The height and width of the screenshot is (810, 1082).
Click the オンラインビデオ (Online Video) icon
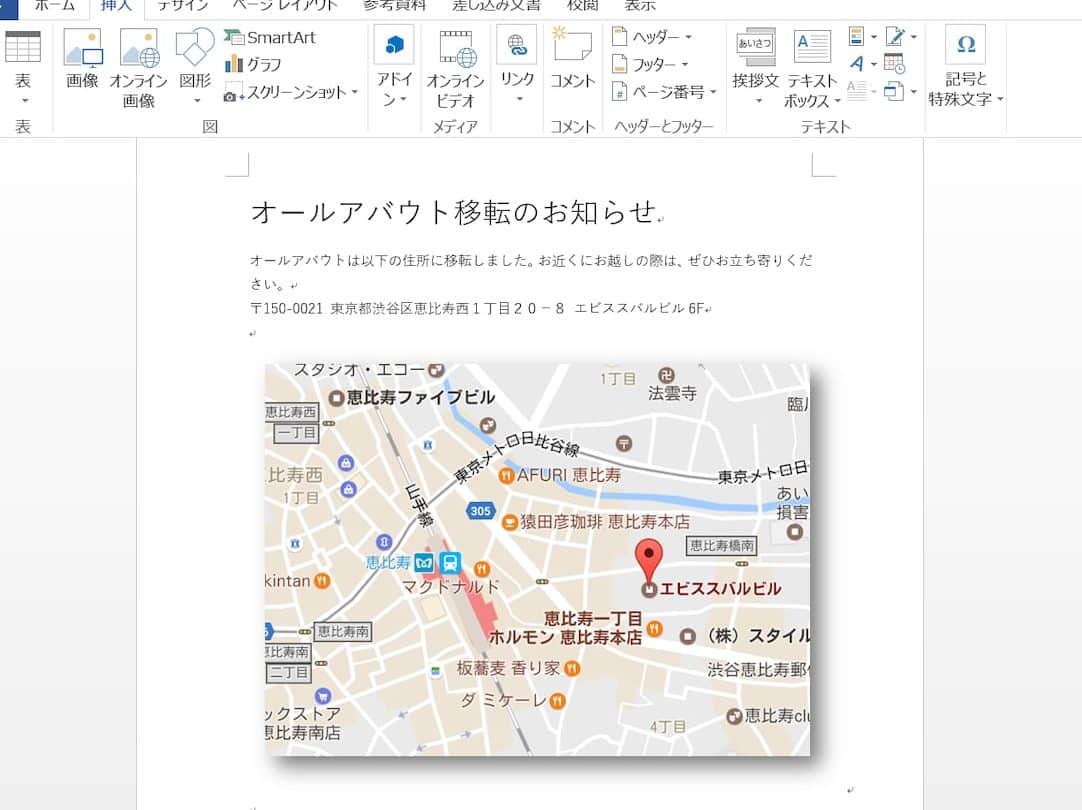(x=455, y=69)
